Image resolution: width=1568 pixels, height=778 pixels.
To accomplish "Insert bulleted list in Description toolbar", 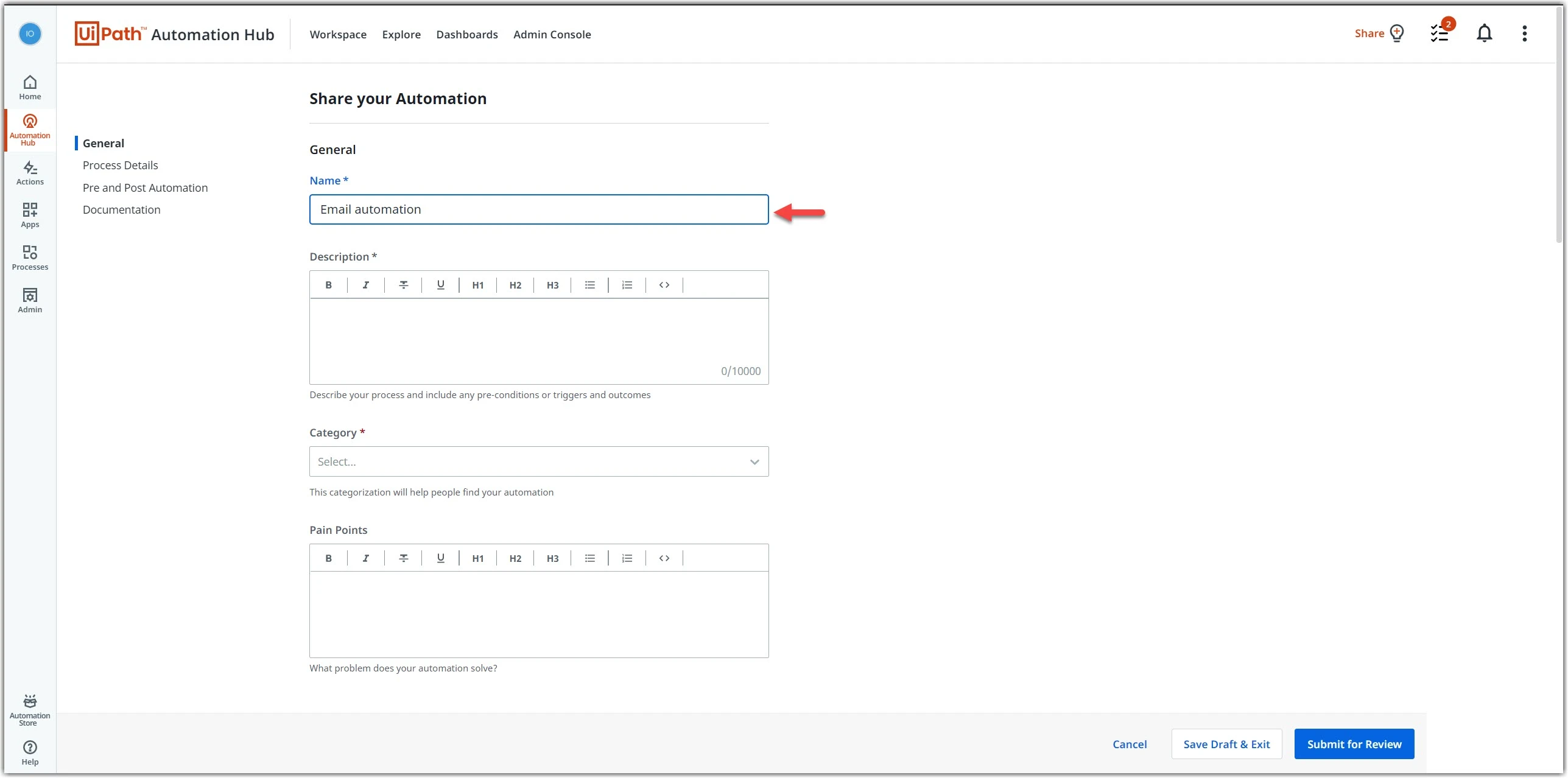I will 589,285.
